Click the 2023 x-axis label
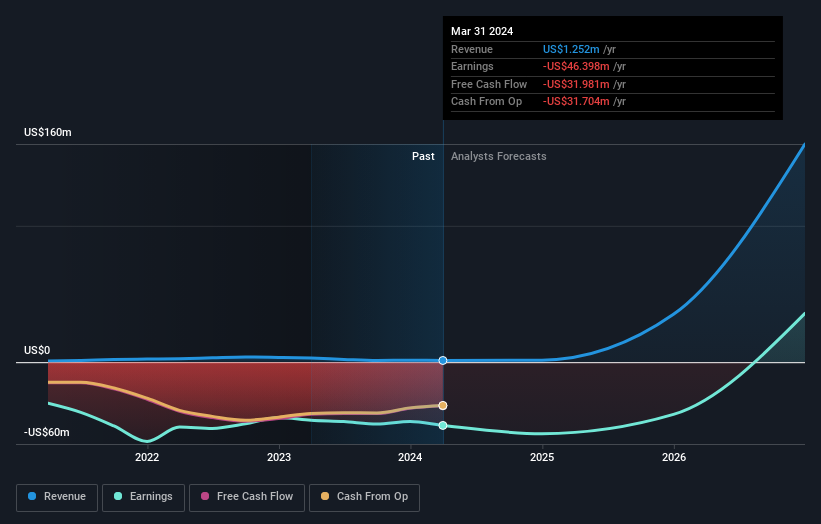The image size is (821, 524). (x=279, y=457)
